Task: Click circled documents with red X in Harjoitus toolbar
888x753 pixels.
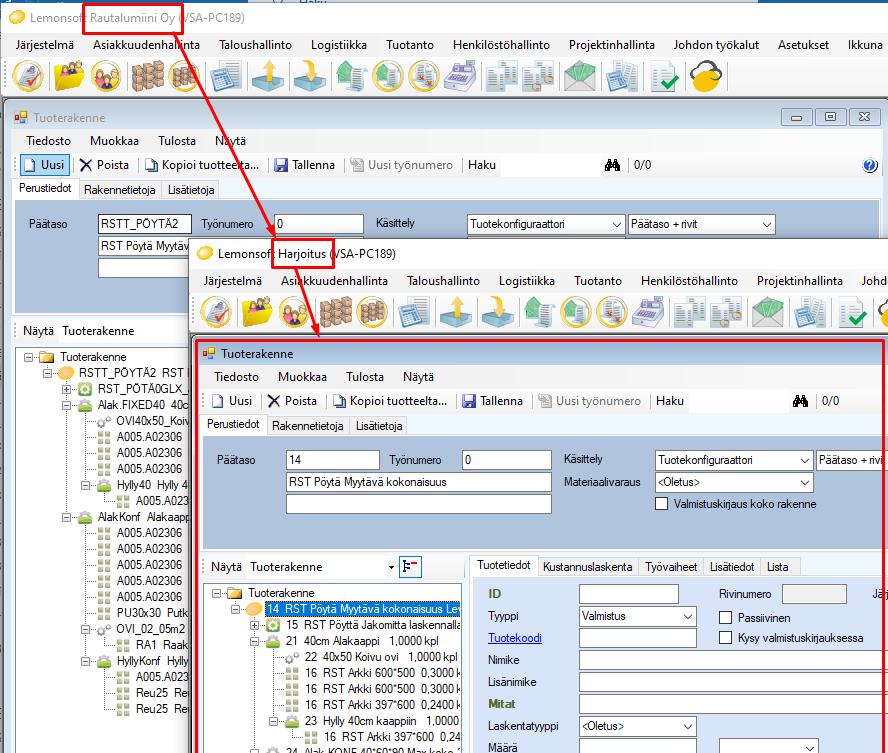Action: tap(612, 313)
